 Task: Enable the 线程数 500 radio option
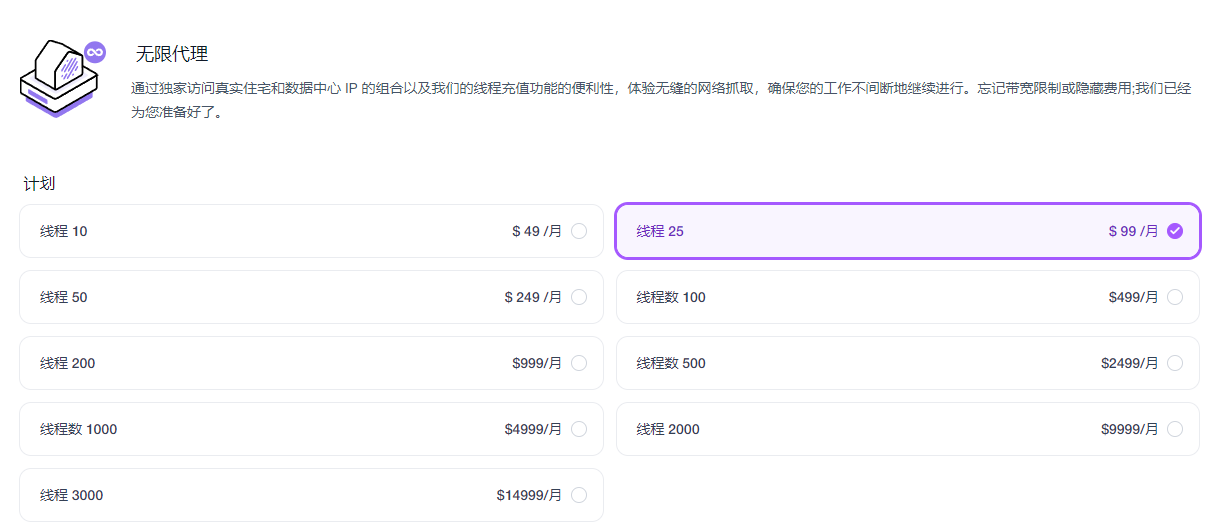1175,363
